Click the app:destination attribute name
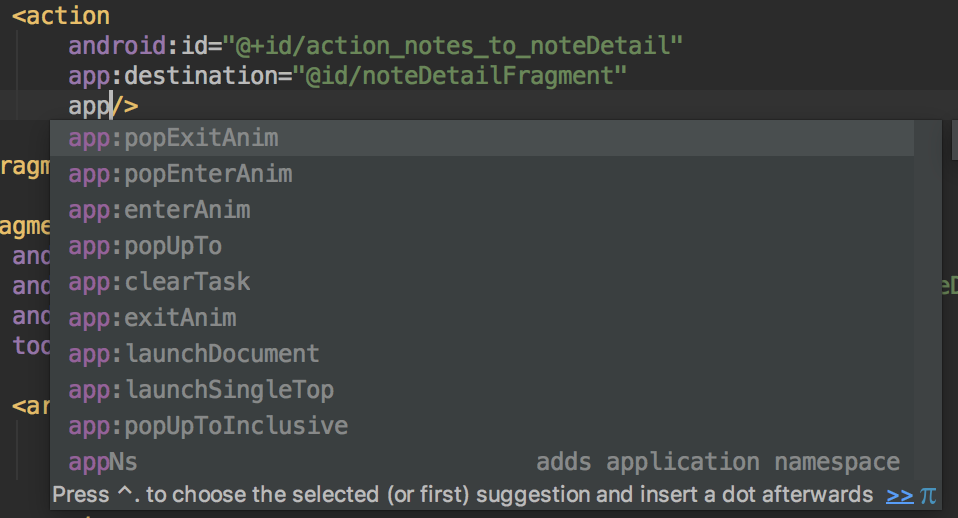 173,76
